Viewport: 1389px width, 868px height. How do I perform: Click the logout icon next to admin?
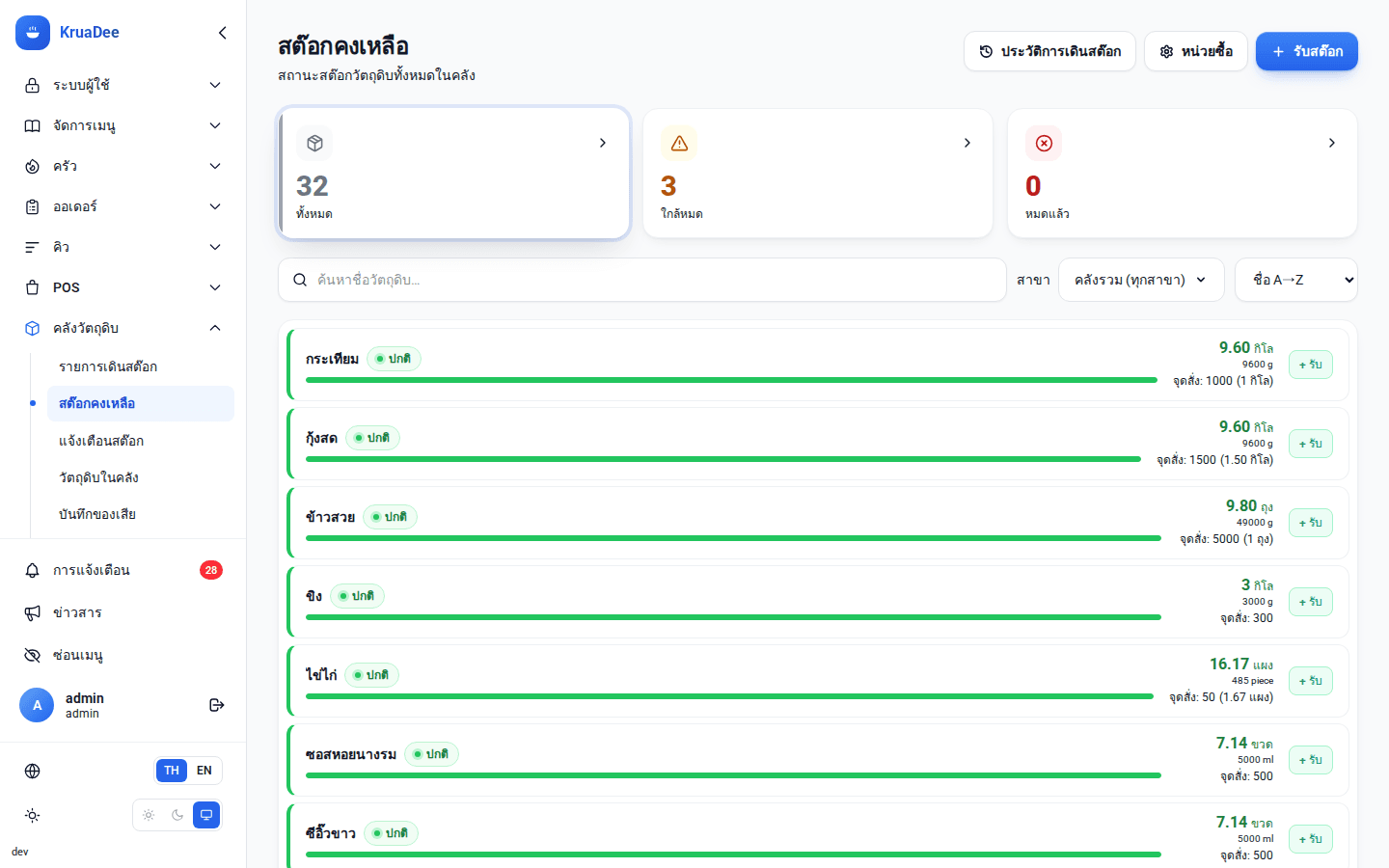(x=217, y=705)
